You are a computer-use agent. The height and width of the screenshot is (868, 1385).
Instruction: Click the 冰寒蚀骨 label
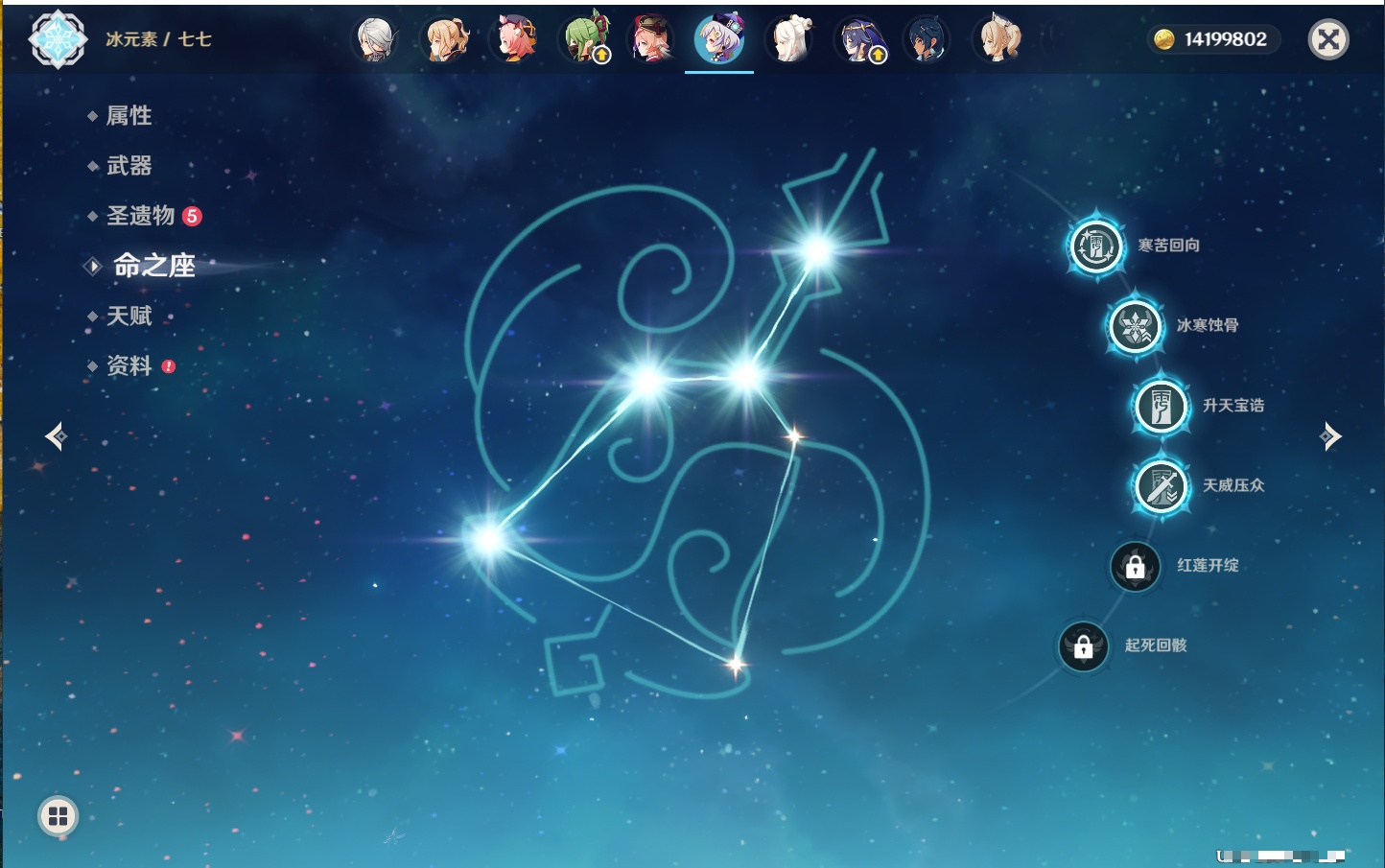coord(1208,325)
